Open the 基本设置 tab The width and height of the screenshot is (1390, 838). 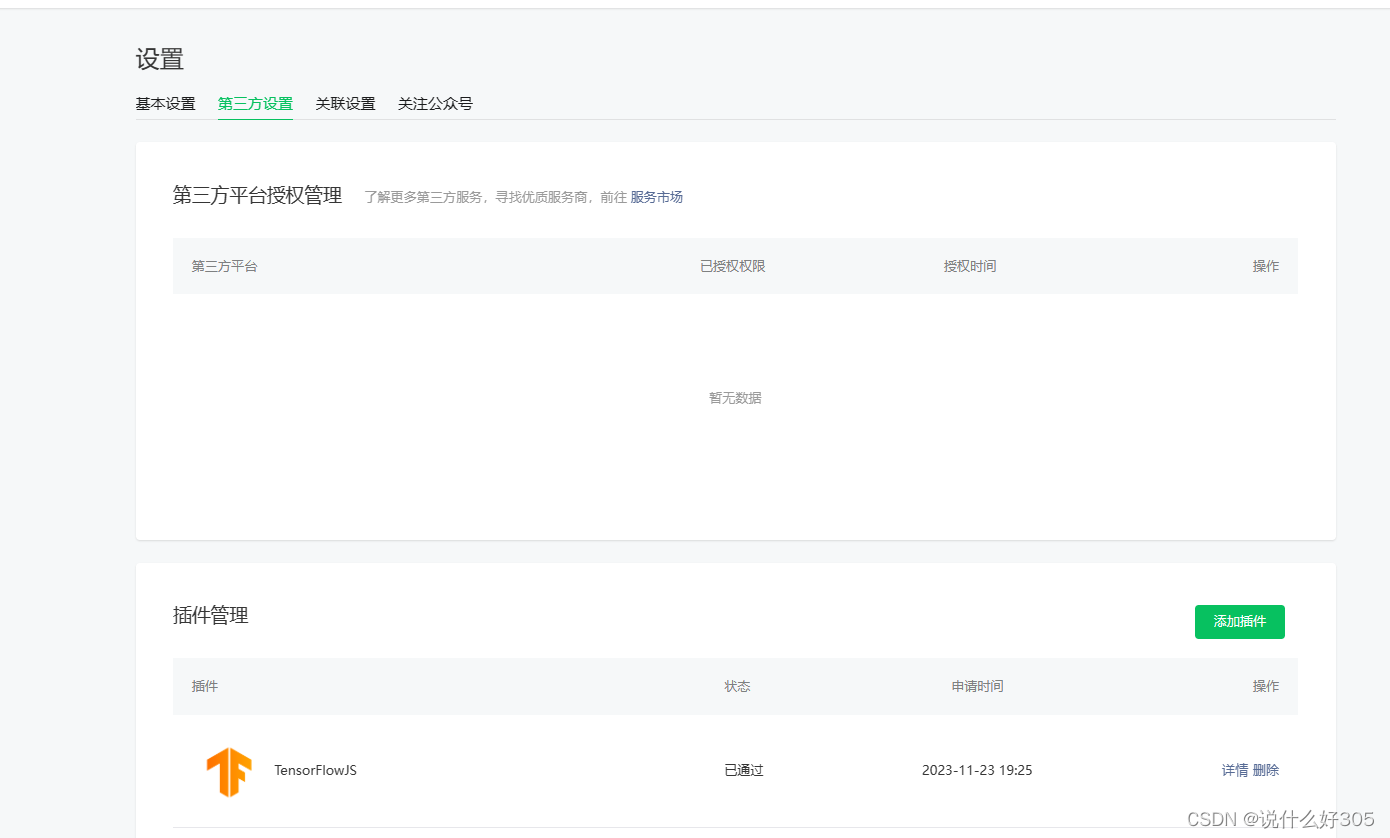click(166, 103)
